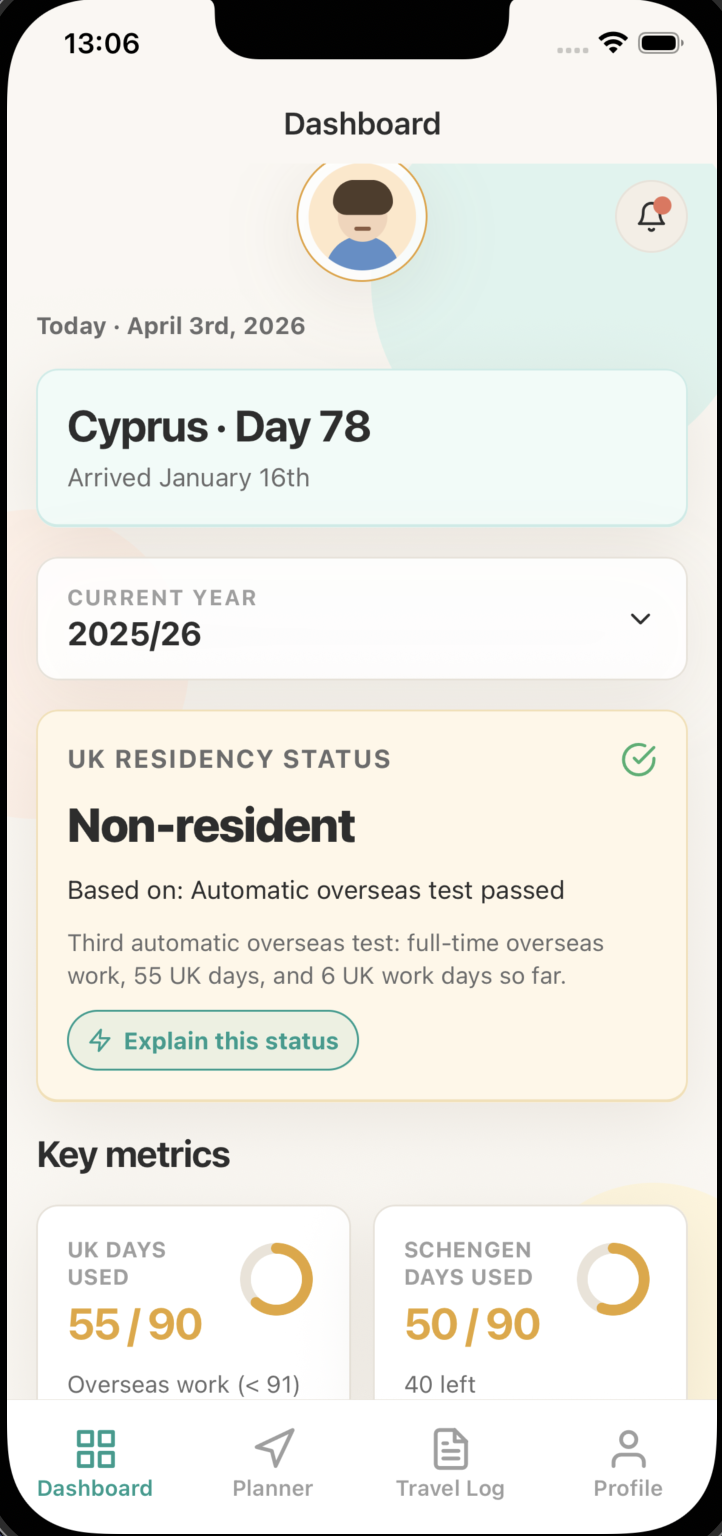Tap the Wi-Fi indicator in the status bar
The height and width of the screenshot is (1536, 722).
(x=611, y=42)
